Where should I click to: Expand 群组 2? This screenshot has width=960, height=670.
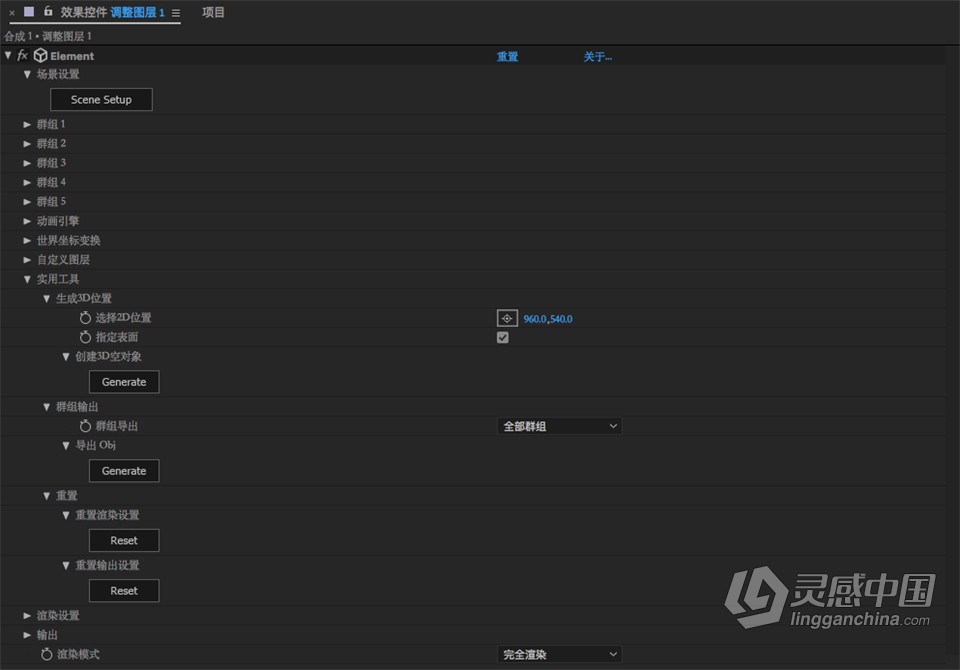27,144
